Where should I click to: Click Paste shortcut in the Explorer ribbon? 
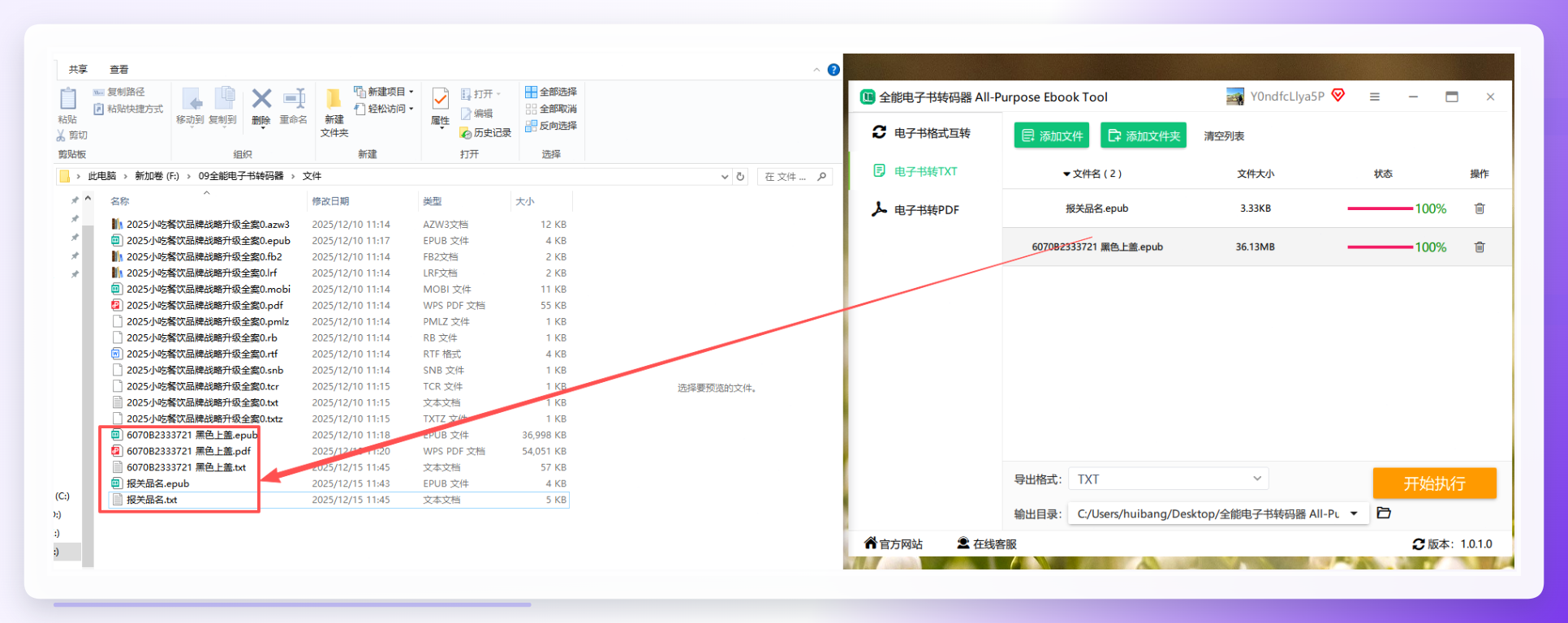(128, 109)
